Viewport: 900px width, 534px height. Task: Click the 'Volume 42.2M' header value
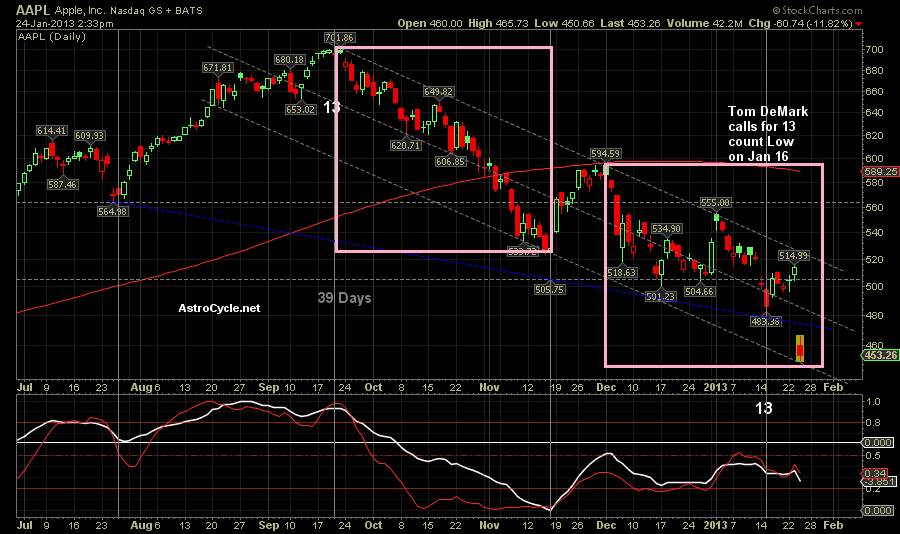[705, 24]
